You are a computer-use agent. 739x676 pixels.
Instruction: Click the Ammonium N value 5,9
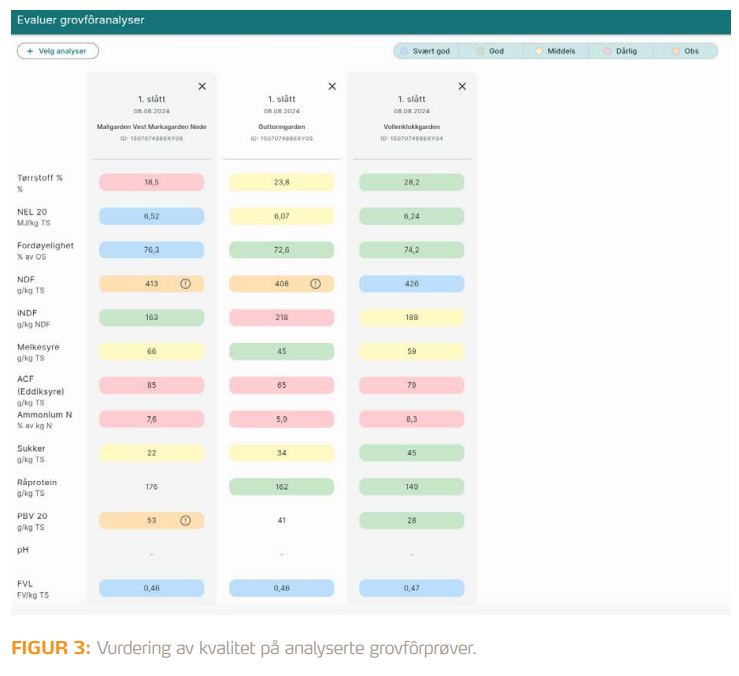(282, 419)
